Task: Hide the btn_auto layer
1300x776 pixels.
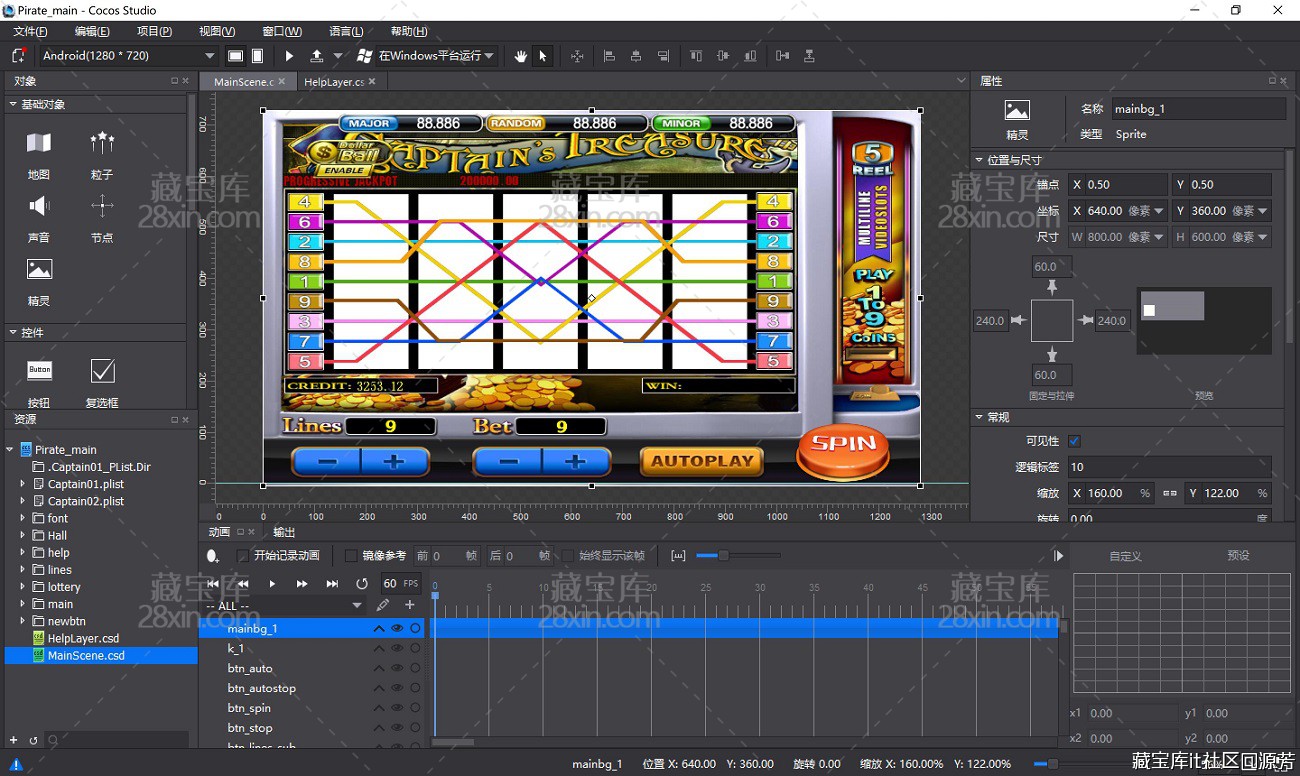Action: [x=397, y=668]
